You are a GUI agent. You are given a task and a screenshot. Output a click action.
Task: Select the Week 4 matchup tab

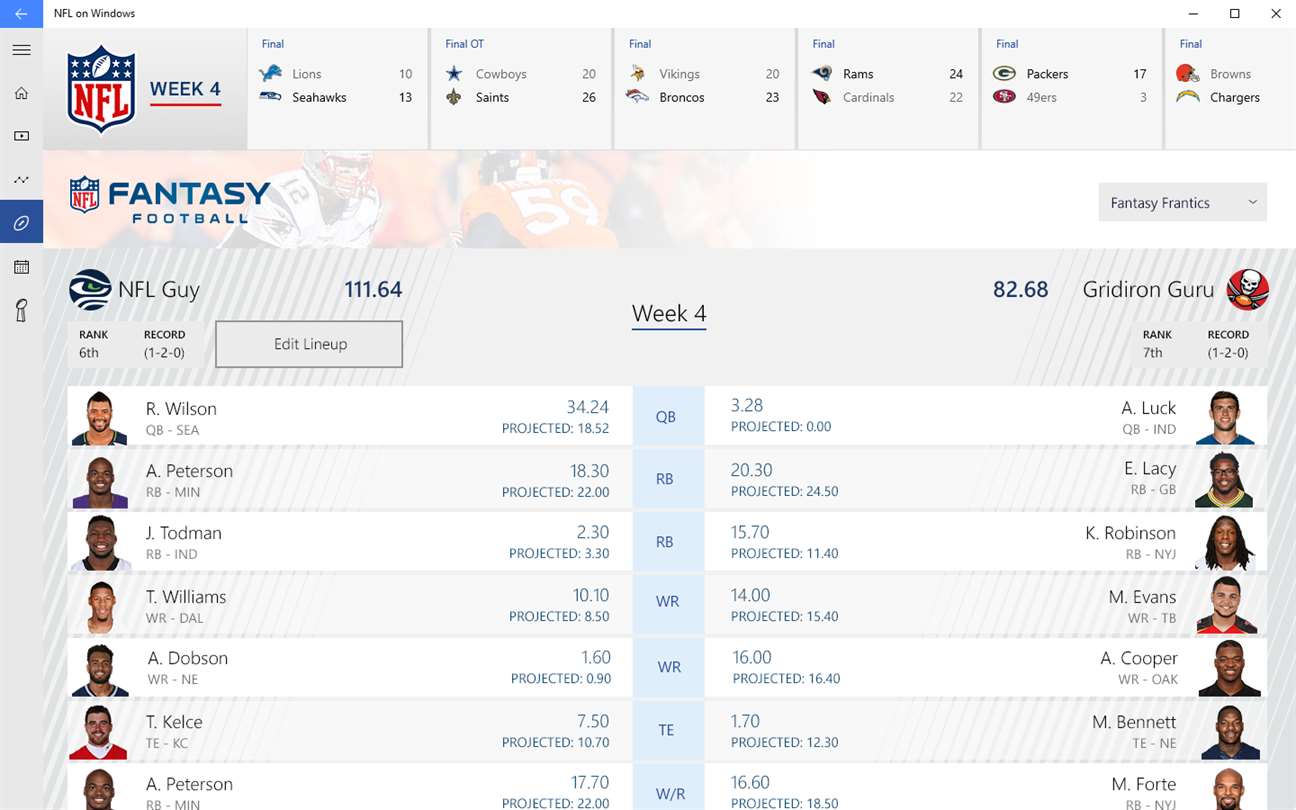669,313
